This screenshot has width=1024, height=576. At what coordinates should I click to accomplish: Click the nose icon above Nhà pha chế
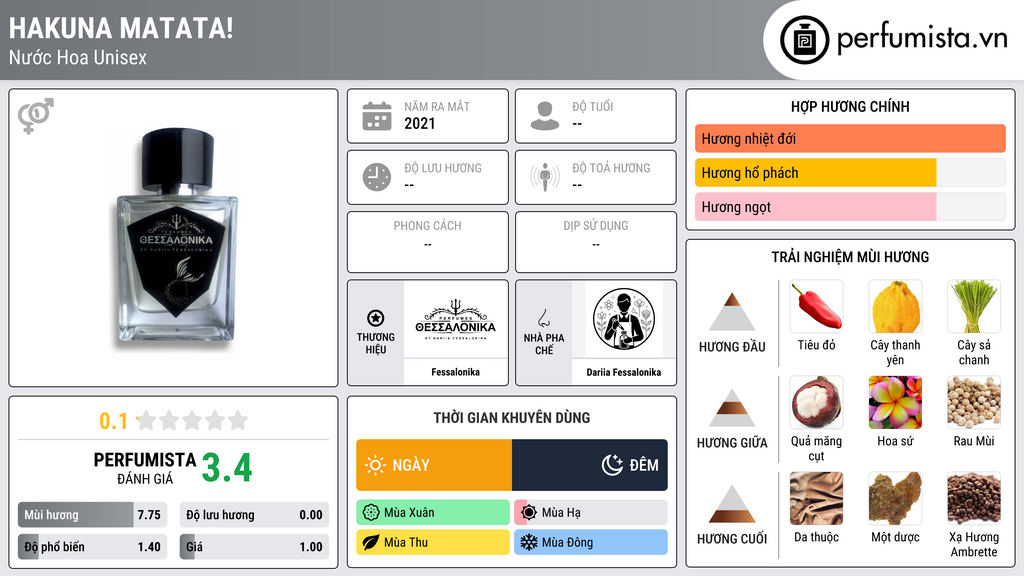543,318
